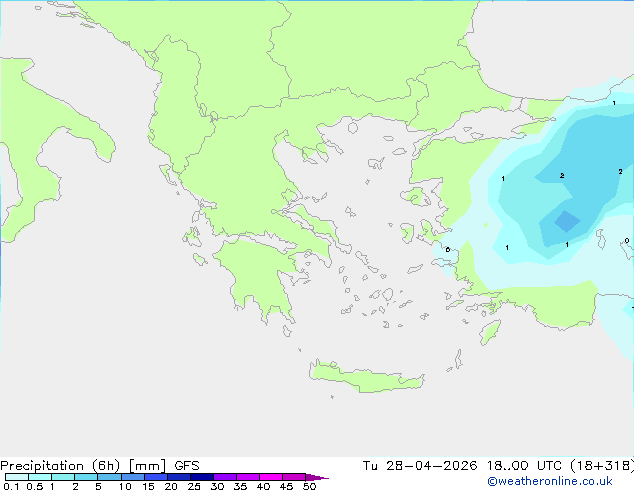Click the '18..00 UTC' time label
634x490 pixels.
(x=524, y=466)
